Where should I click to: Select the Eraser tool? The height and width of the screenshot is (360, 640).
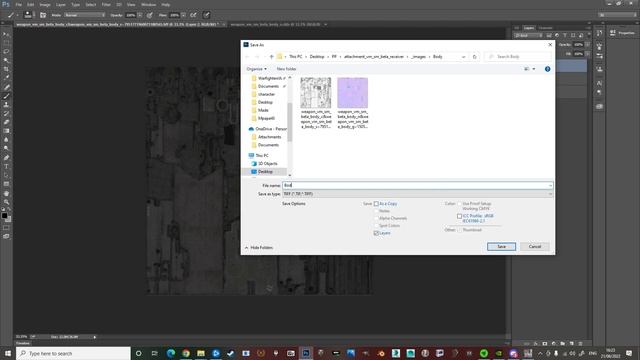coord(6,122)
